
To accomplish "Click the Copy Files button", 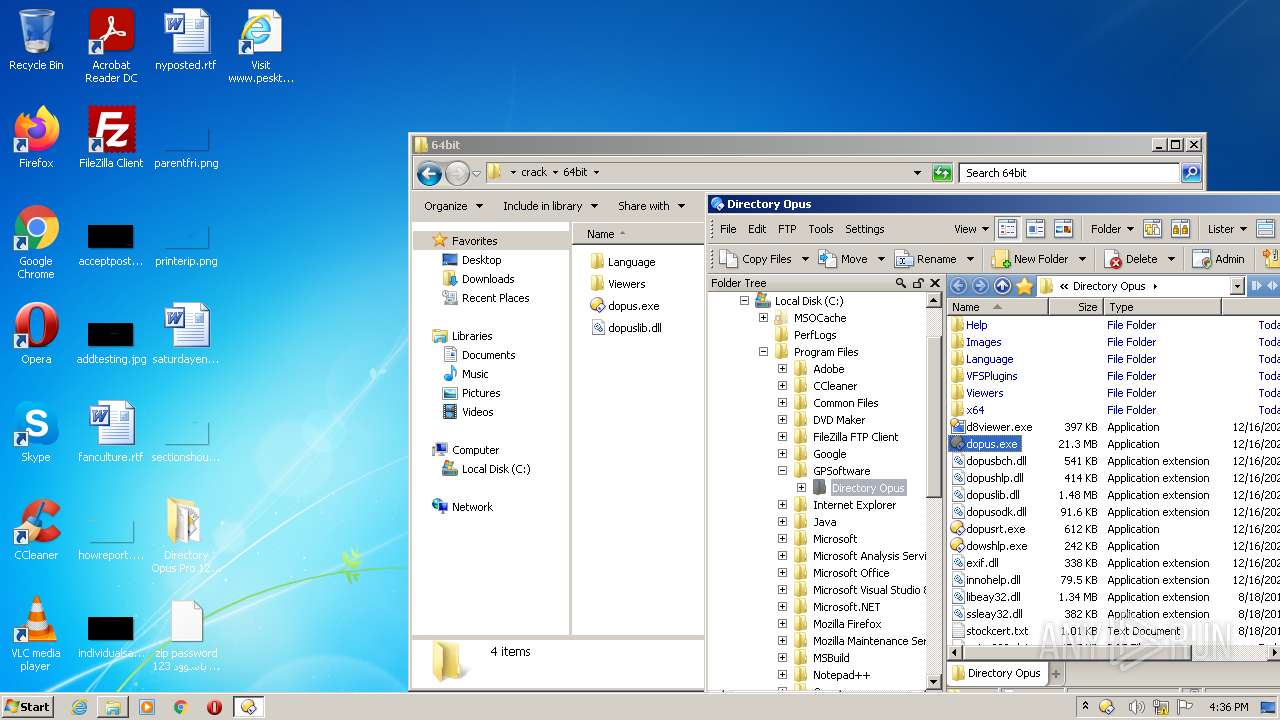I will [x=755, y=259].
